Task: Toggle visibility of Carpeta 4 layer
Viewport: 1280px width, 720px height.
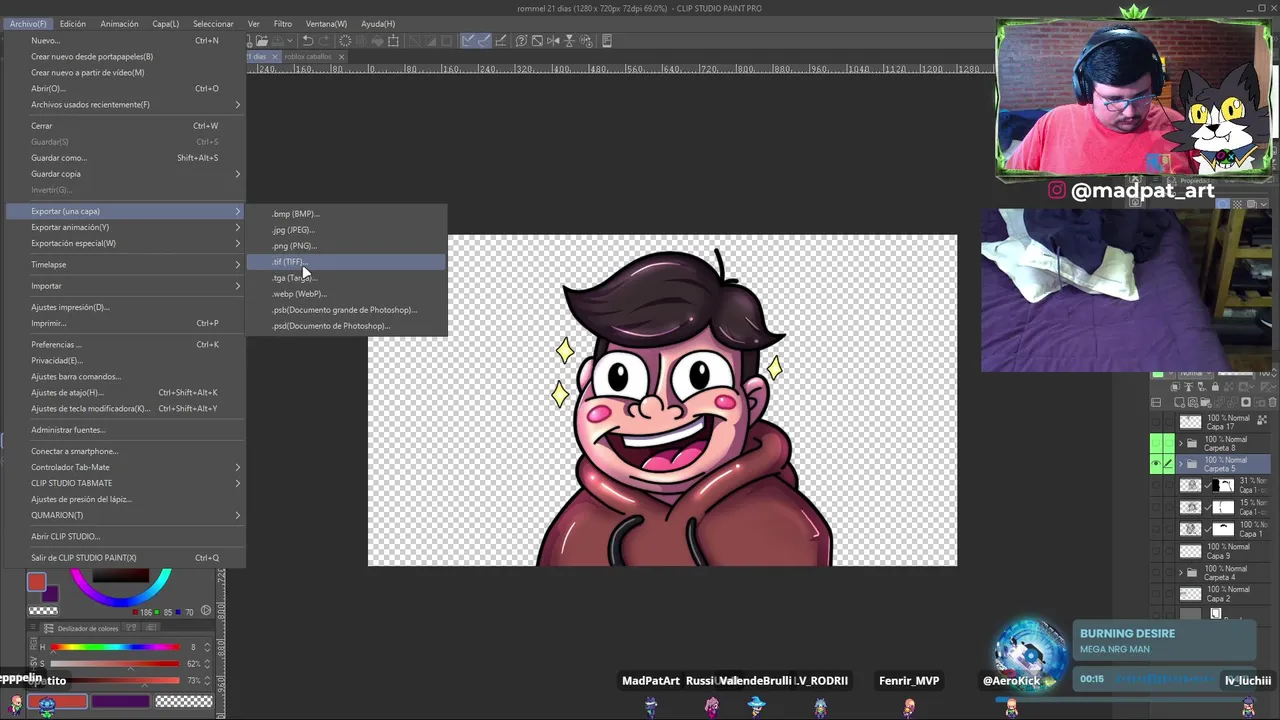Action: 1157,572
